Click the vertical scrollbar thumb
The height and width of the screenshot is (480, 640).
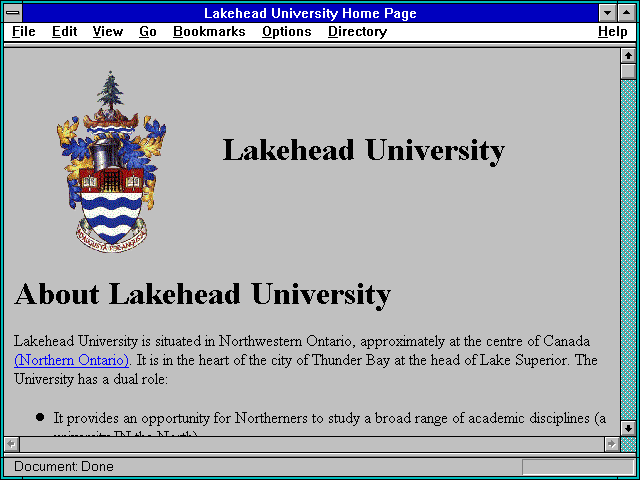pos(628,71)
